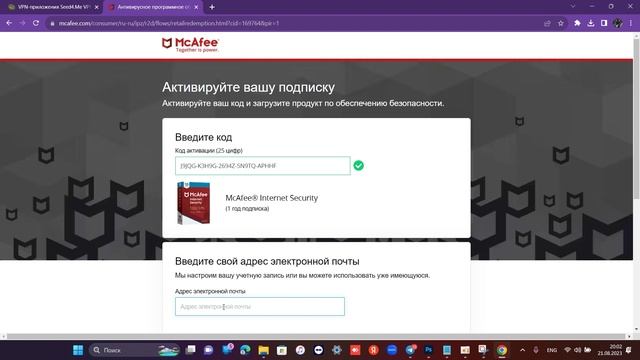The image size is (640, 360).
Task: Open File Explorer from taskbar
Action: tap(264, 350)
